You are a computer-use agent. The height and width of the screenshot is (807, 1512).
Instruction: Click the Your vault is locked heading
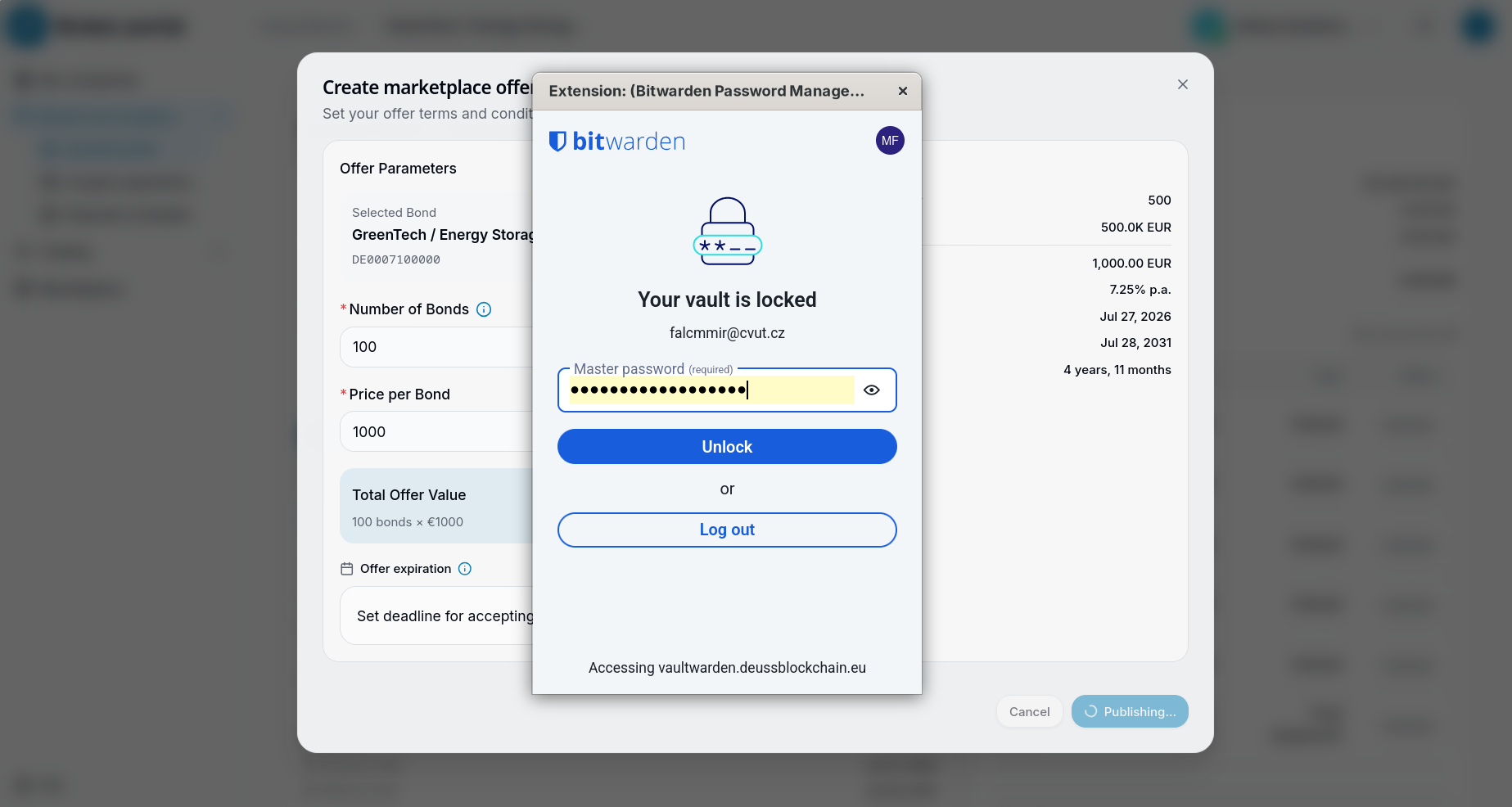tap(727, 300)
